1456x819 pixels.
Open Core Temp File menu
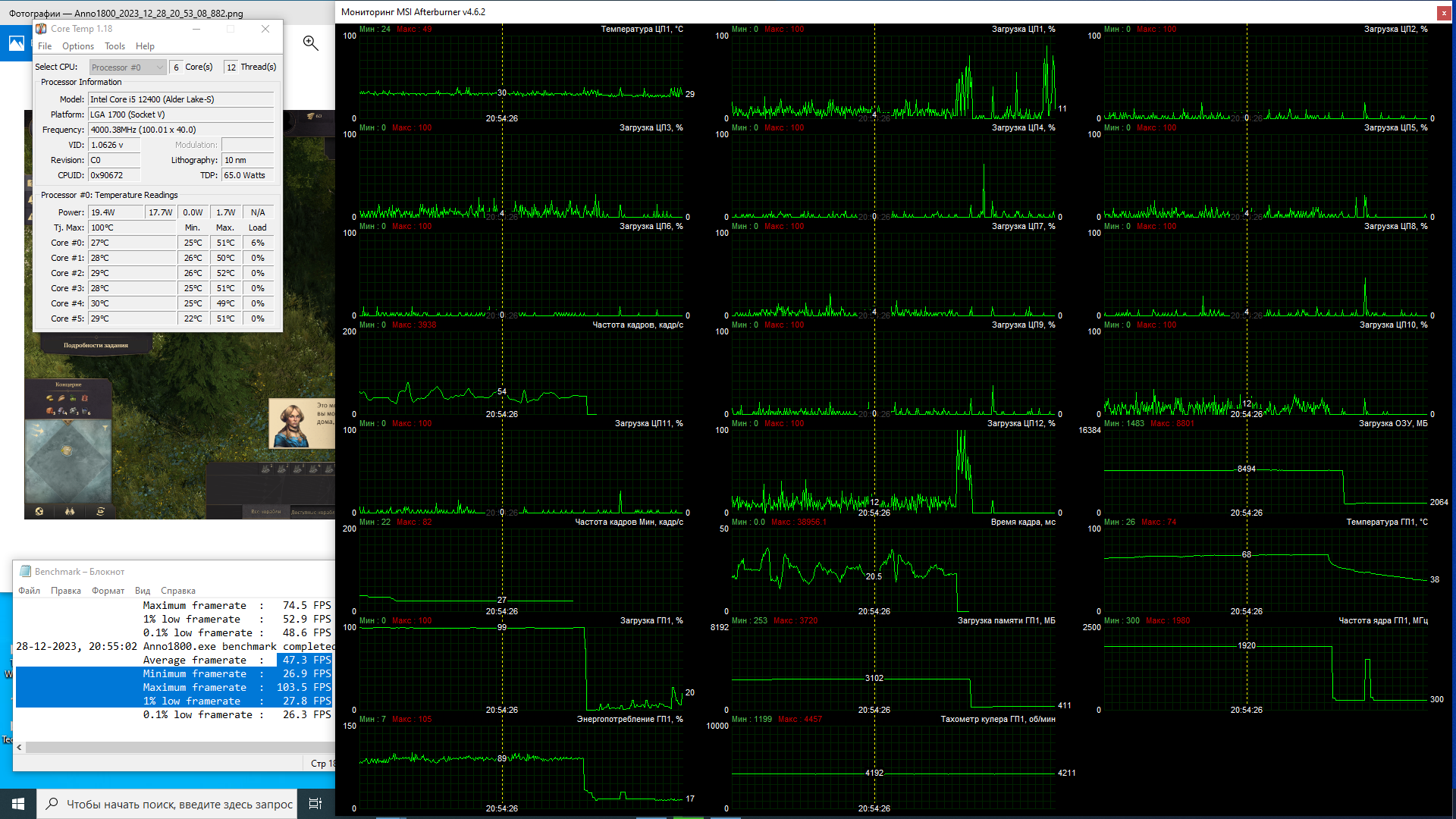pos(45,46)
